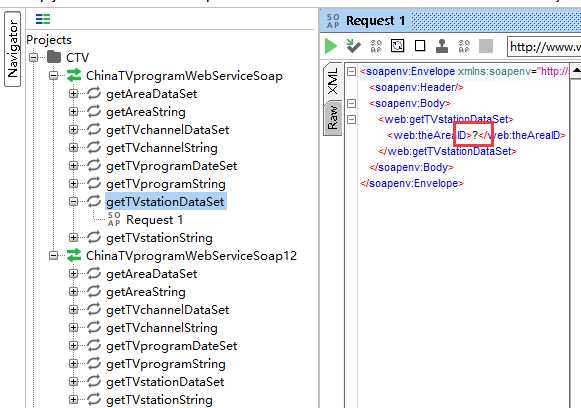Switch to the Raw view tab

click(333, 118)
